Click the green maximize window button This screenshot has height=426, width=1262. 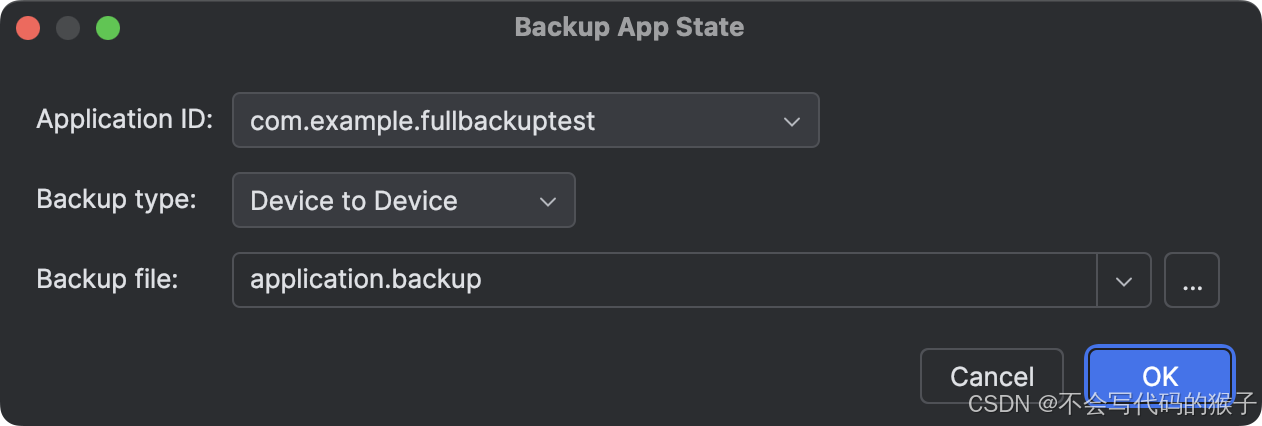(108, 28)
